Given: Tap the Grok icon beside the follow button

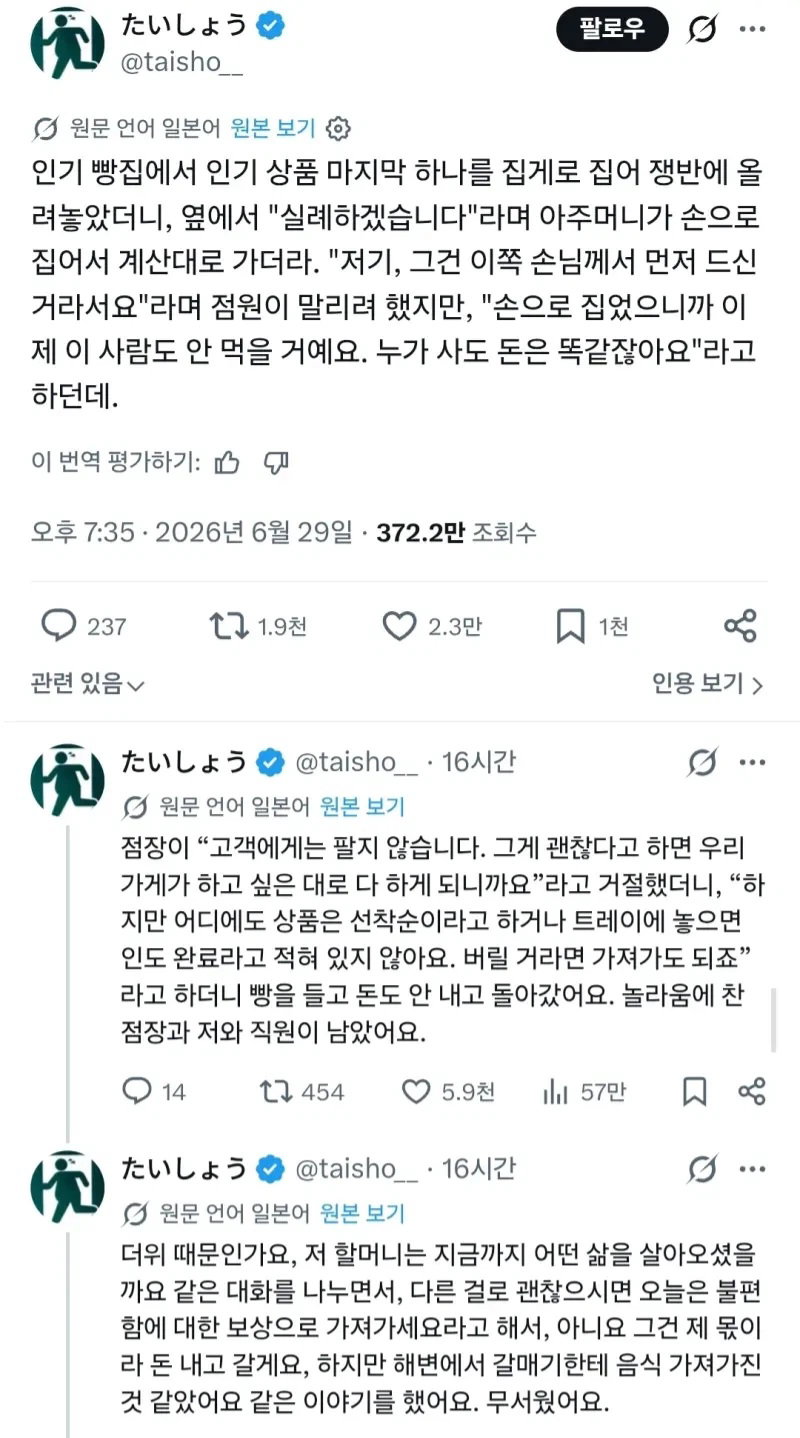Looking at the screenshot, I should [x=704, y=30].
